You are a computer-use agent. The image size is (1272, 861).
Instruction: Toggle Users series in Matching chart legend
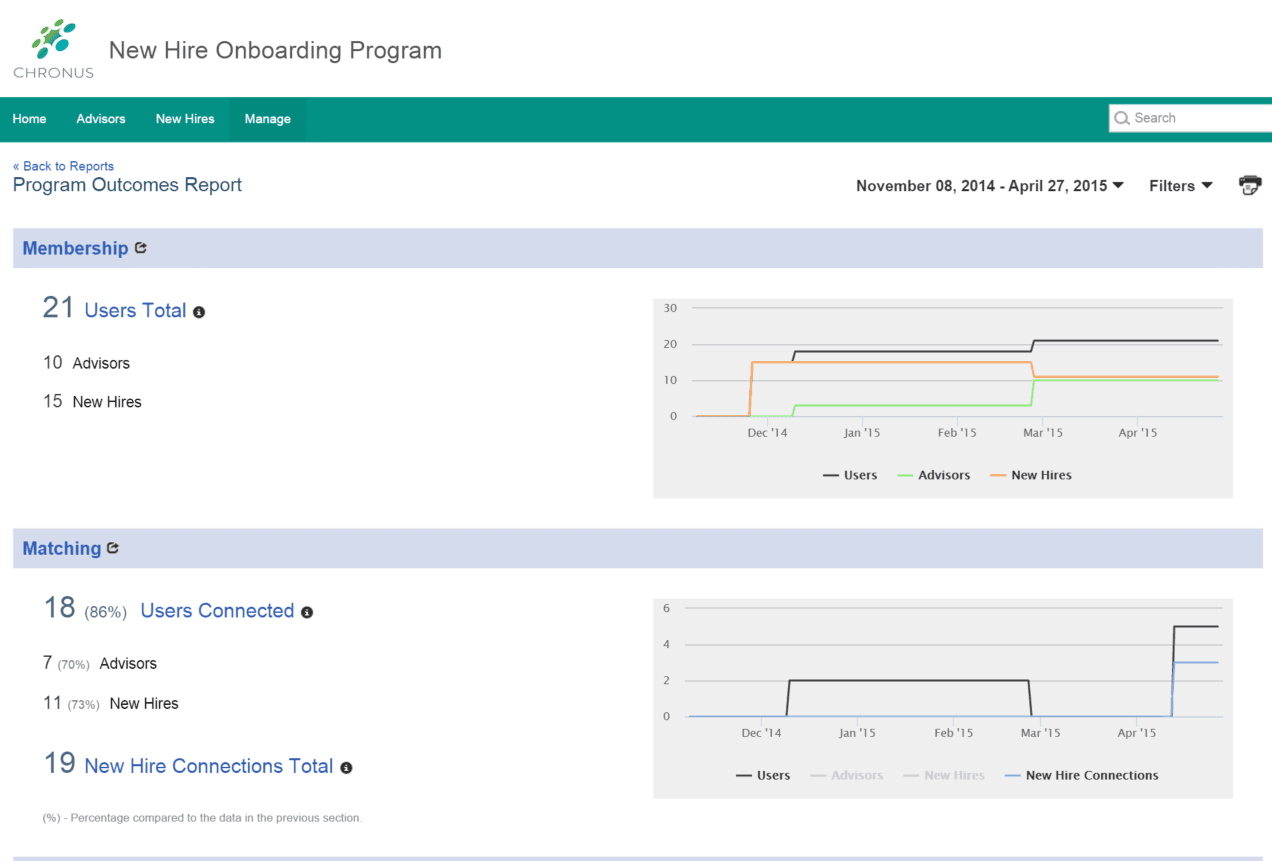point(763,775)
